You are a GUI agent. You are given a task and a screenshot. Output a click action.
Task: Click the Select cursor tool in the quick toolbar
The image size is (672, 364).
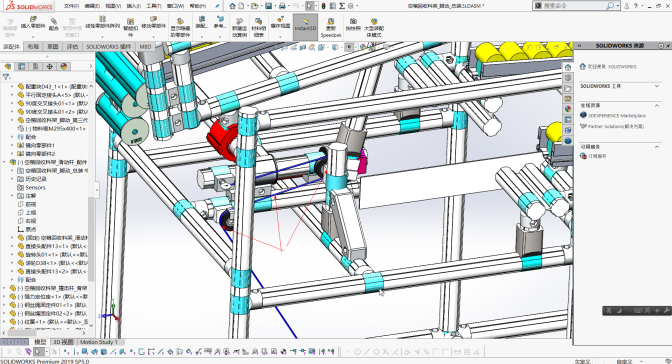tap(309, 6)
